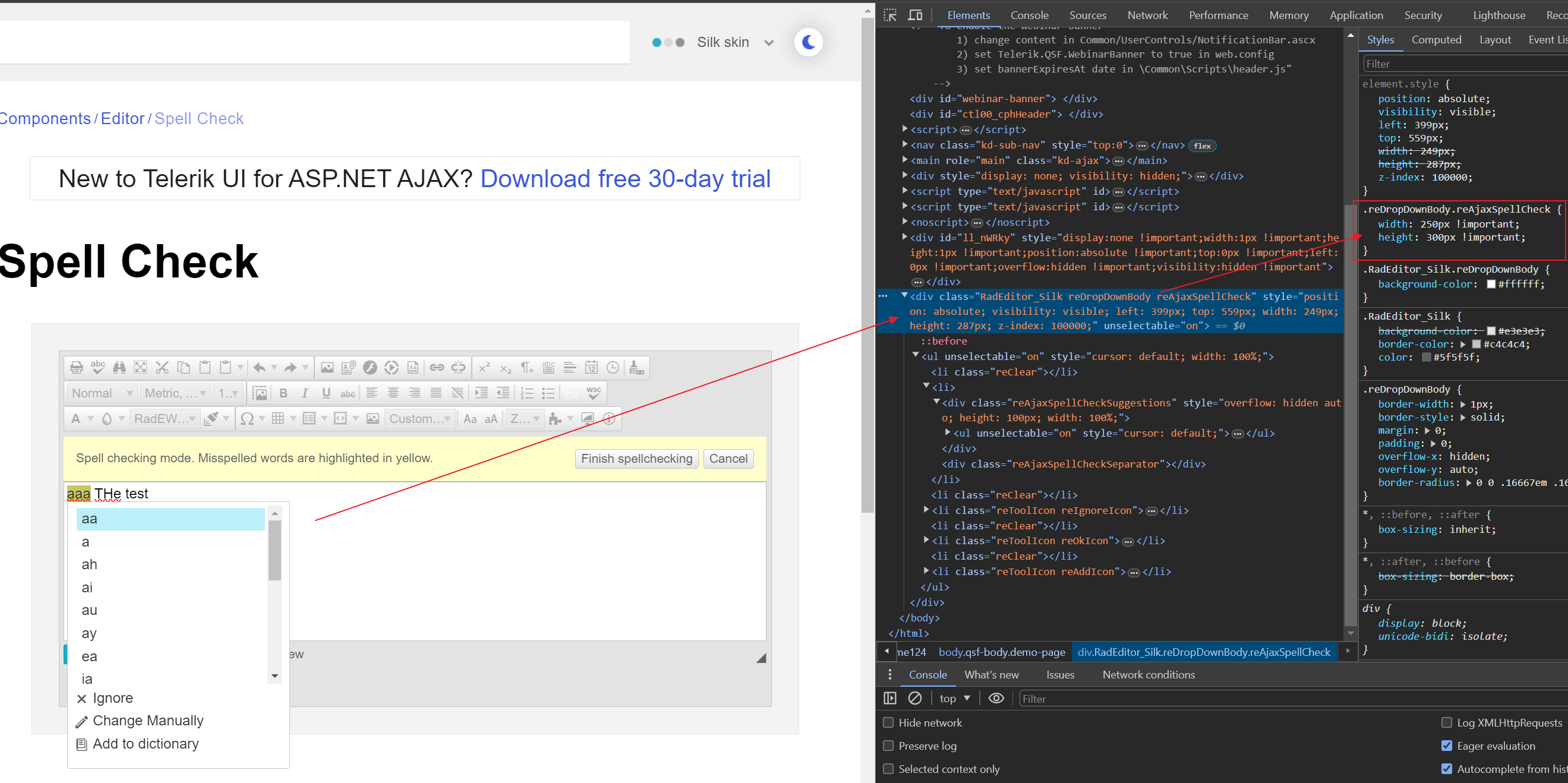Check the Preserve log option
This screenshot has width=1568, height=783.
(888, 746)
